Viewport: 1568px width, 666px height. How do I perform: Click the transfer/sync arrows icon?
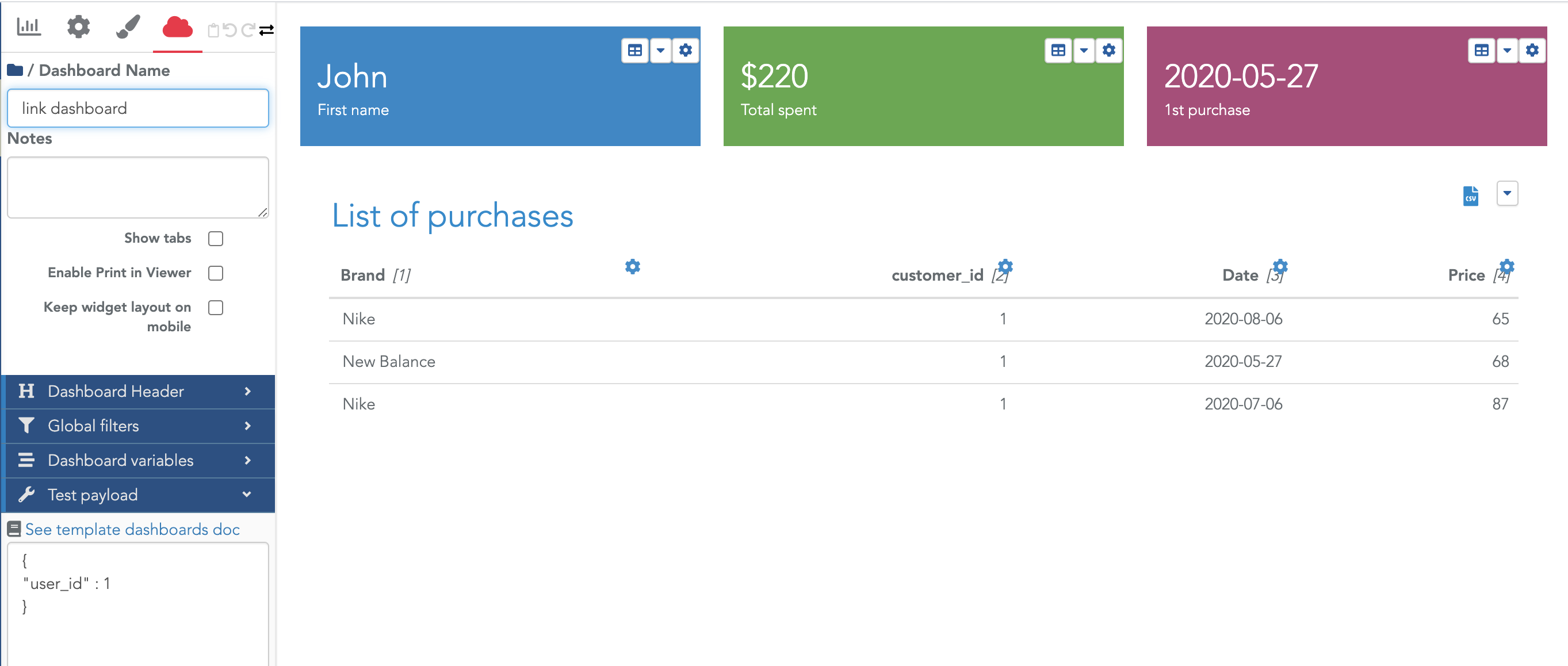pos(266,25)
